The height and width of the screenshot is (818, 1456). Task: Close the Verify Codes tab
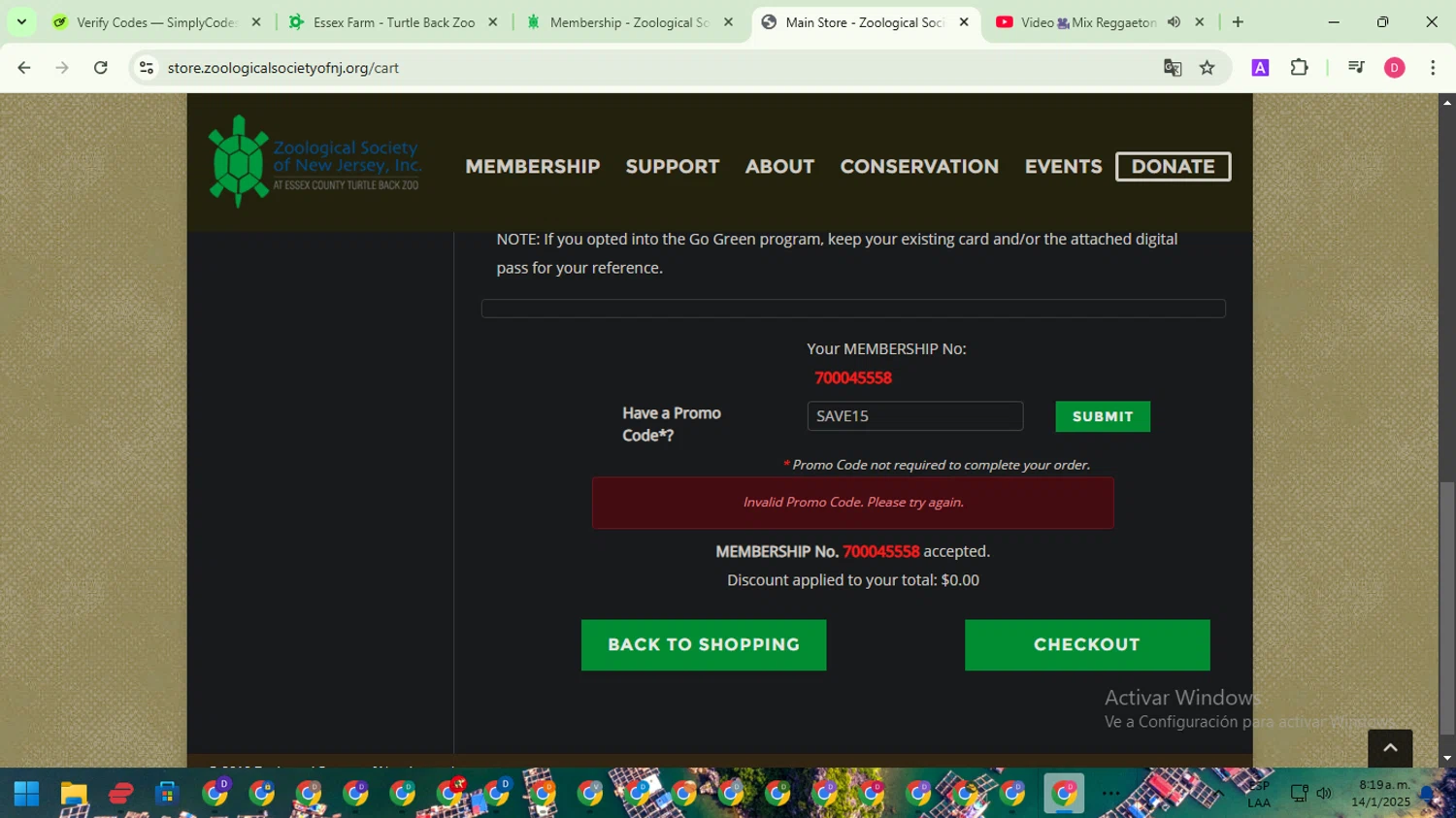click(256, 22)
